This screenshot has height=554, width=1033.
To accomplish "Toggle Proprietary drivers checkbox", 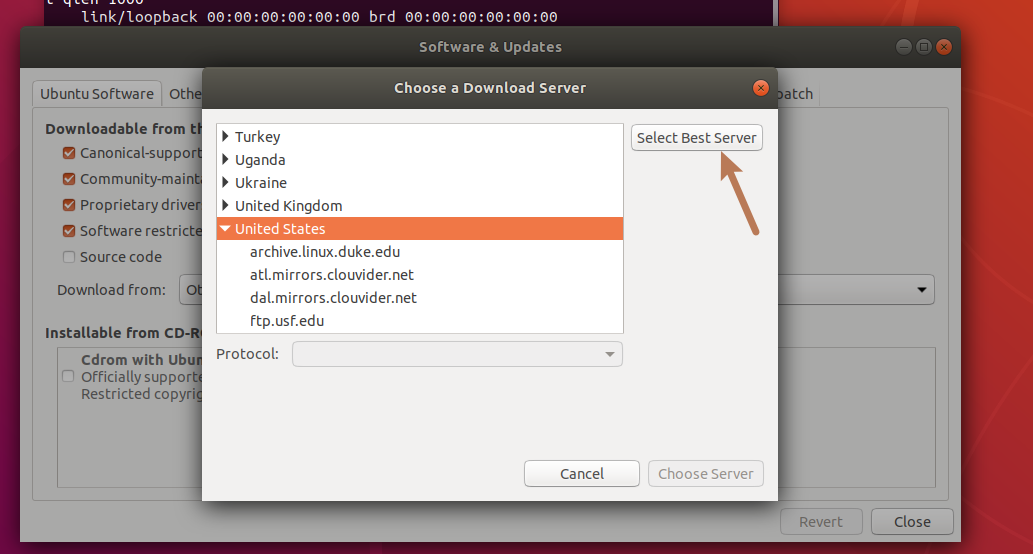I will tap(69, 205).
